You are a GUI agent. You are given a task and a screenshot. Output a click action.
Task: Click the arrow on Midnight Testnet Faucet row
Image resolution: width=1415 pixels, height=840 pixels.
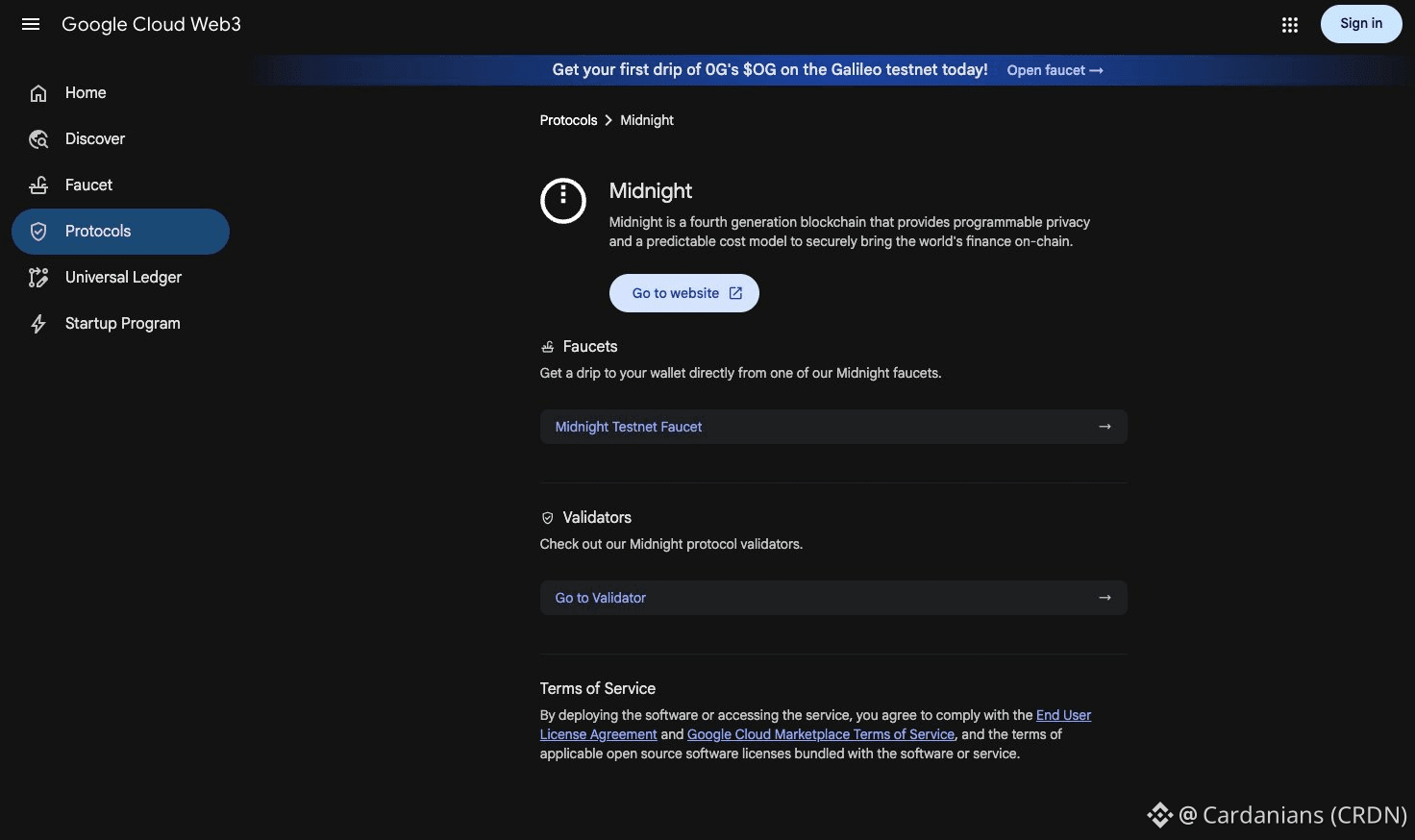coord(1105,427)
